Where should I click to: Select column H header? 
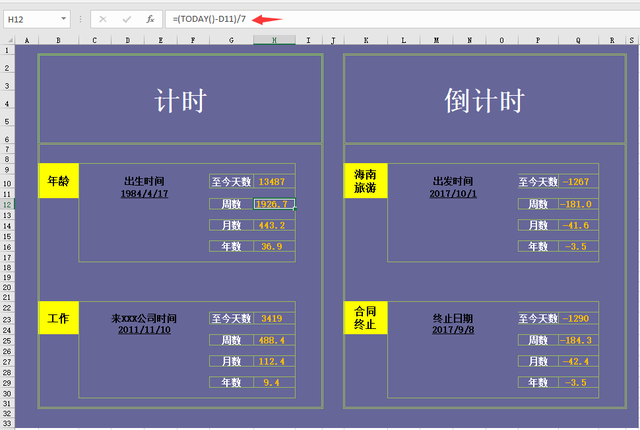tap(274, 40)
